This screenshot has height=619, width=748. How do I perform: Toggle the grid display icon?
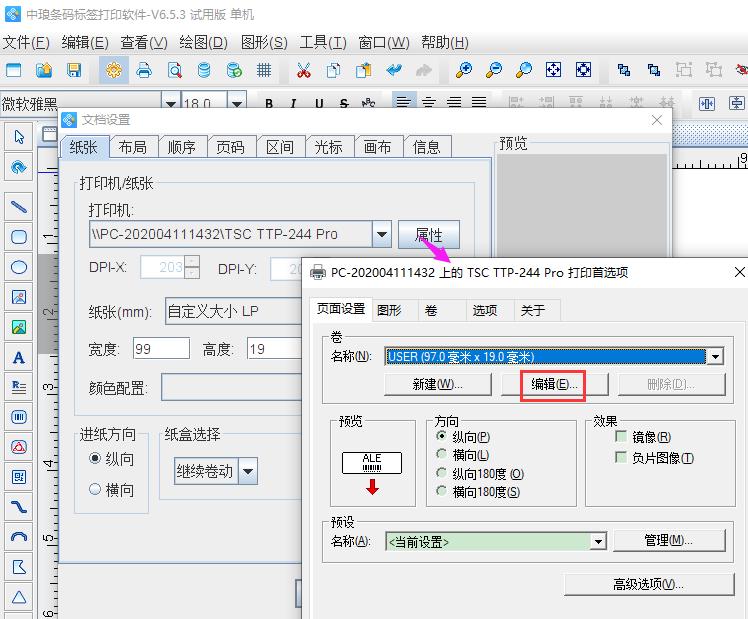(264, 70)
